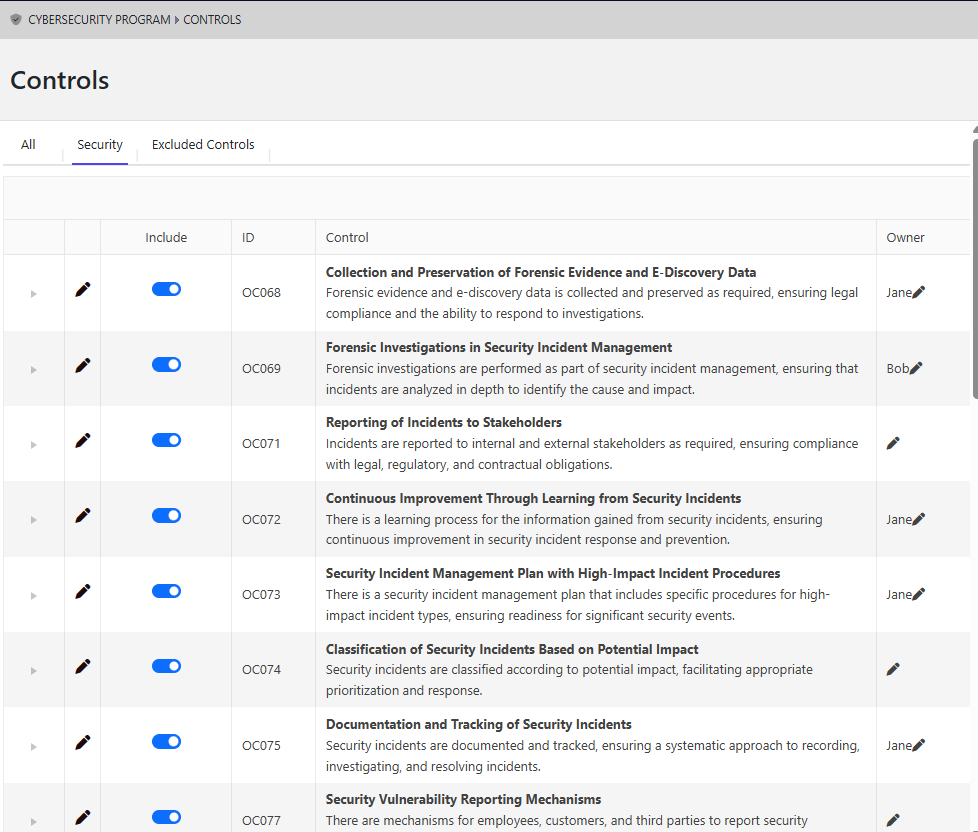The image size is (978, 832).
Task: Turn off Include for control OC072
Action: [x=166, y=515]
